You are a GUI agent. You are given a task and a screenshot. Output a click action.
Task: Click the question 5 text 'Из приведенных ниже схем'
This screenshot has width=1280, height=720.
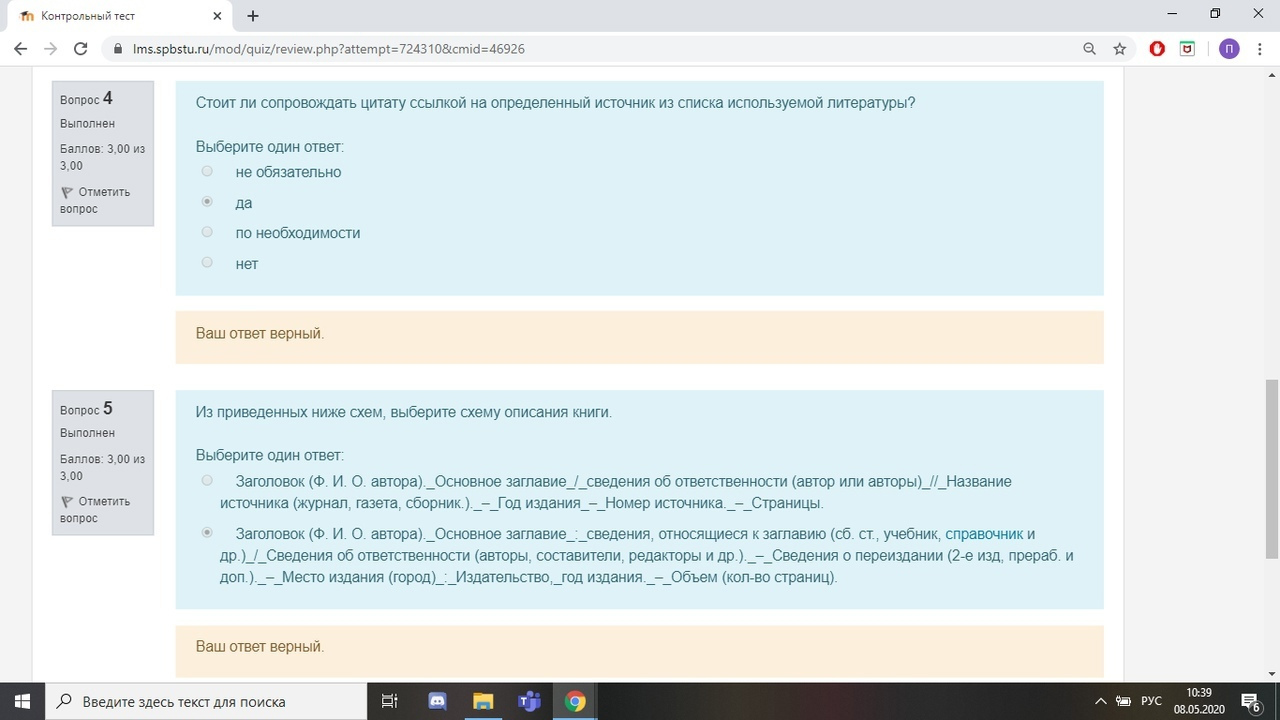(x=403, y=412)
